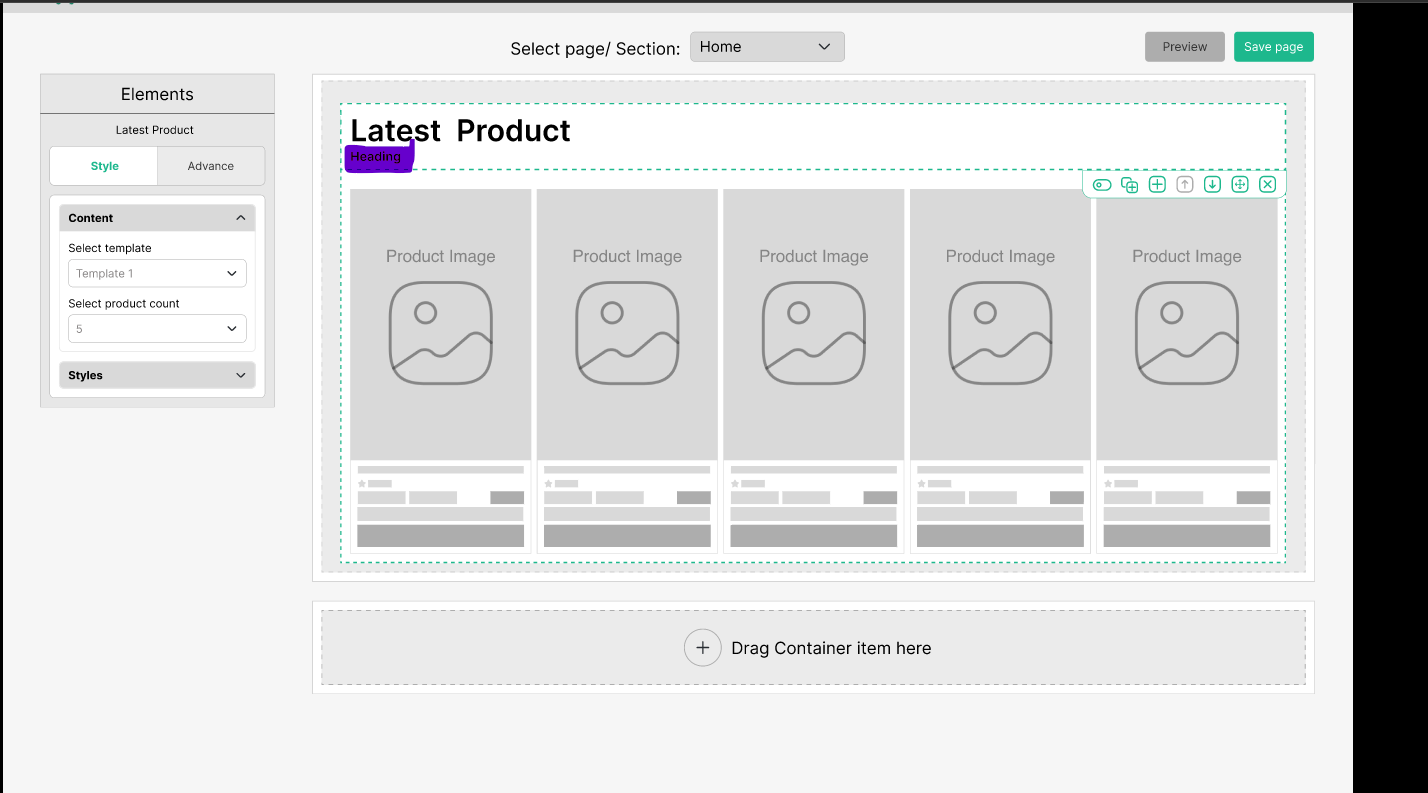
Task: Select the Latest Product heading text
Action: (460, 131)
